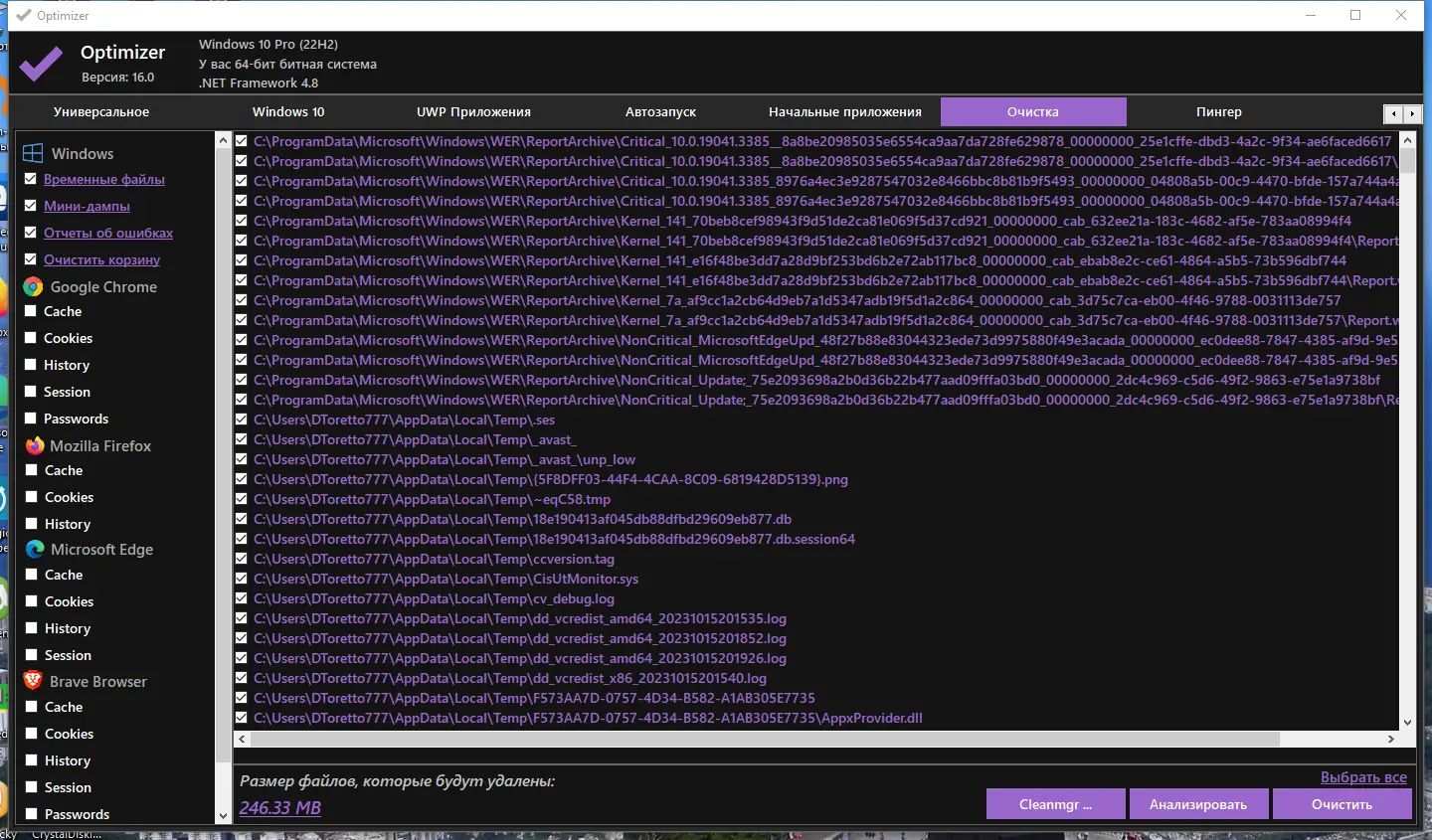Click the Версия: 16.0 version label

[117, 77]
